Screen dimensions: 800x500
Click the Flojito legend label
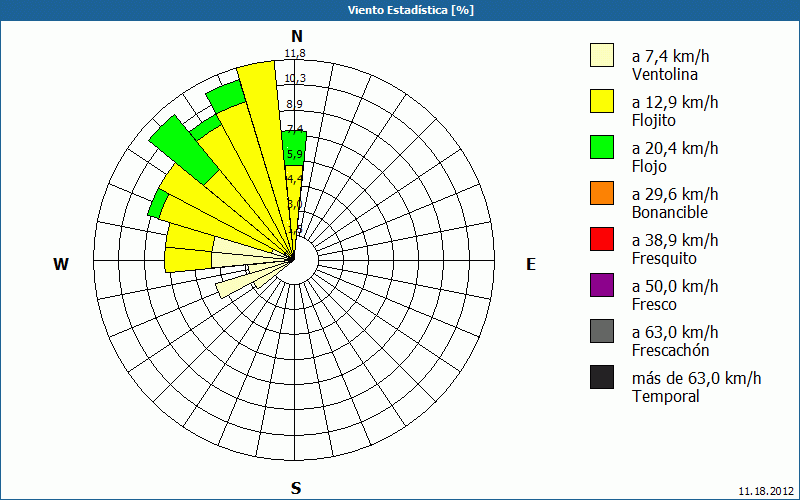tap(654, 121)
